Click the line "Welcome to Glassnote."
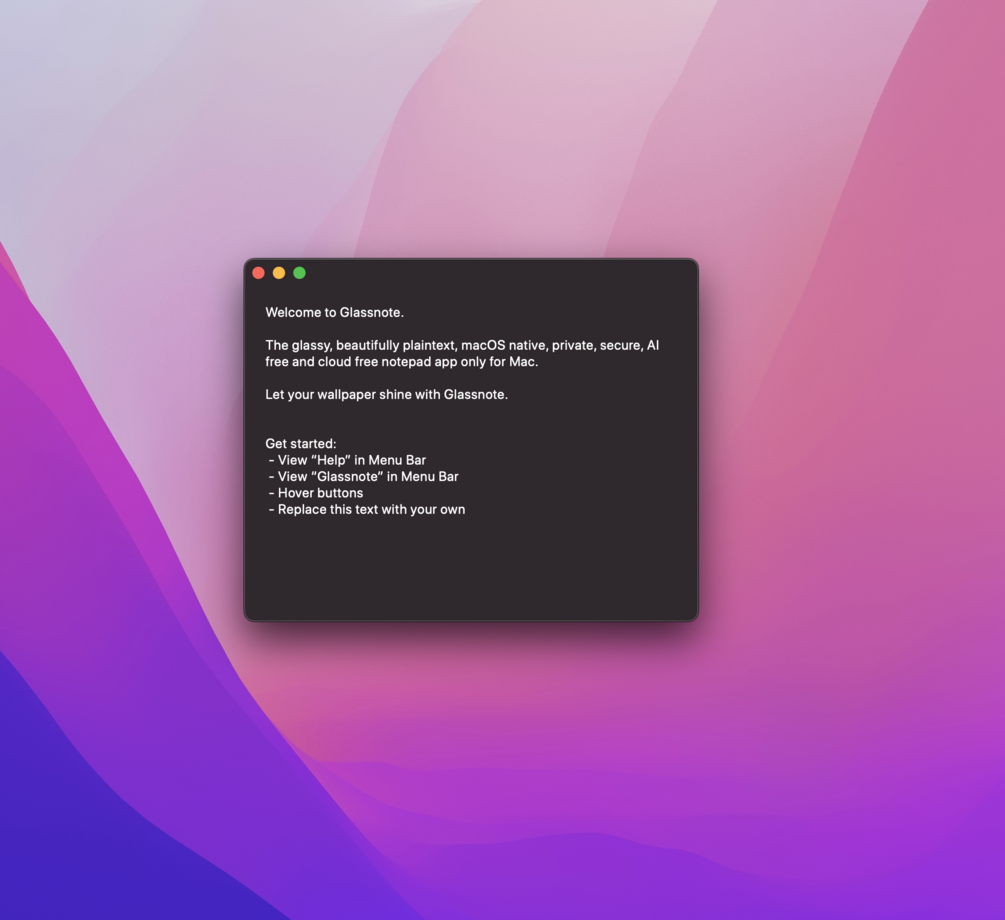 tap(335, 313)
